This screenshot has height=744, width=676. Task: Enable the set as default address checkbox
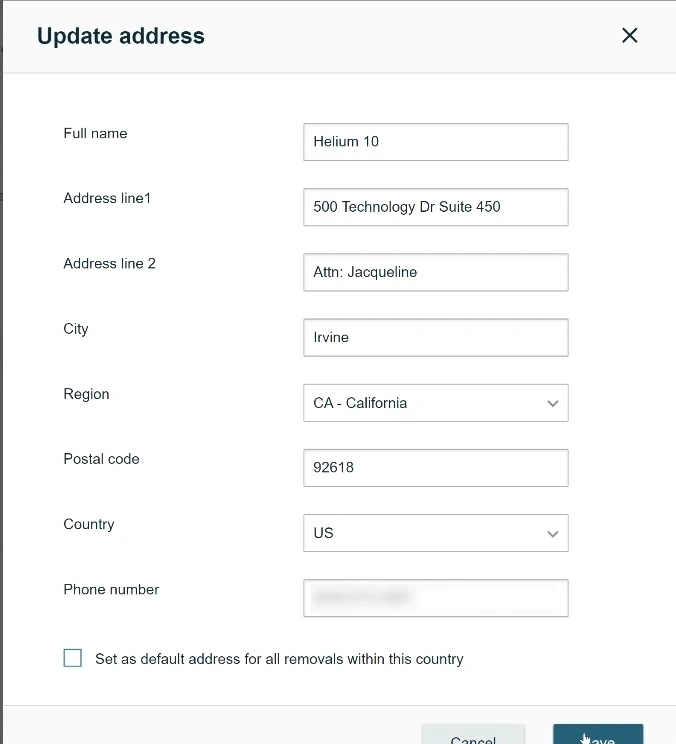(73, 658)
